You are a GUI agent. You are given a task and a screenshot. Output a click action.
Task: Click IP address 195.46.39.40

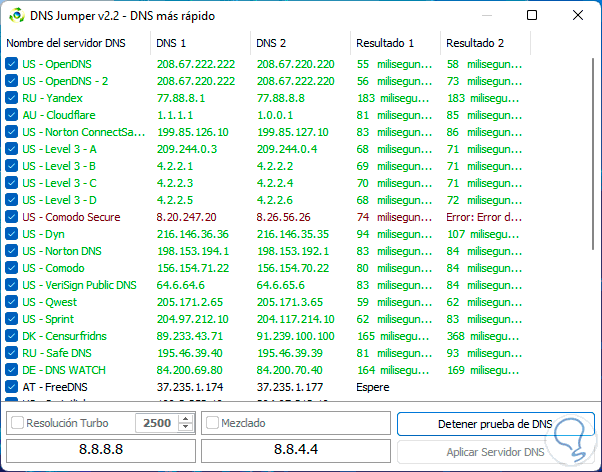pos(190,353)
